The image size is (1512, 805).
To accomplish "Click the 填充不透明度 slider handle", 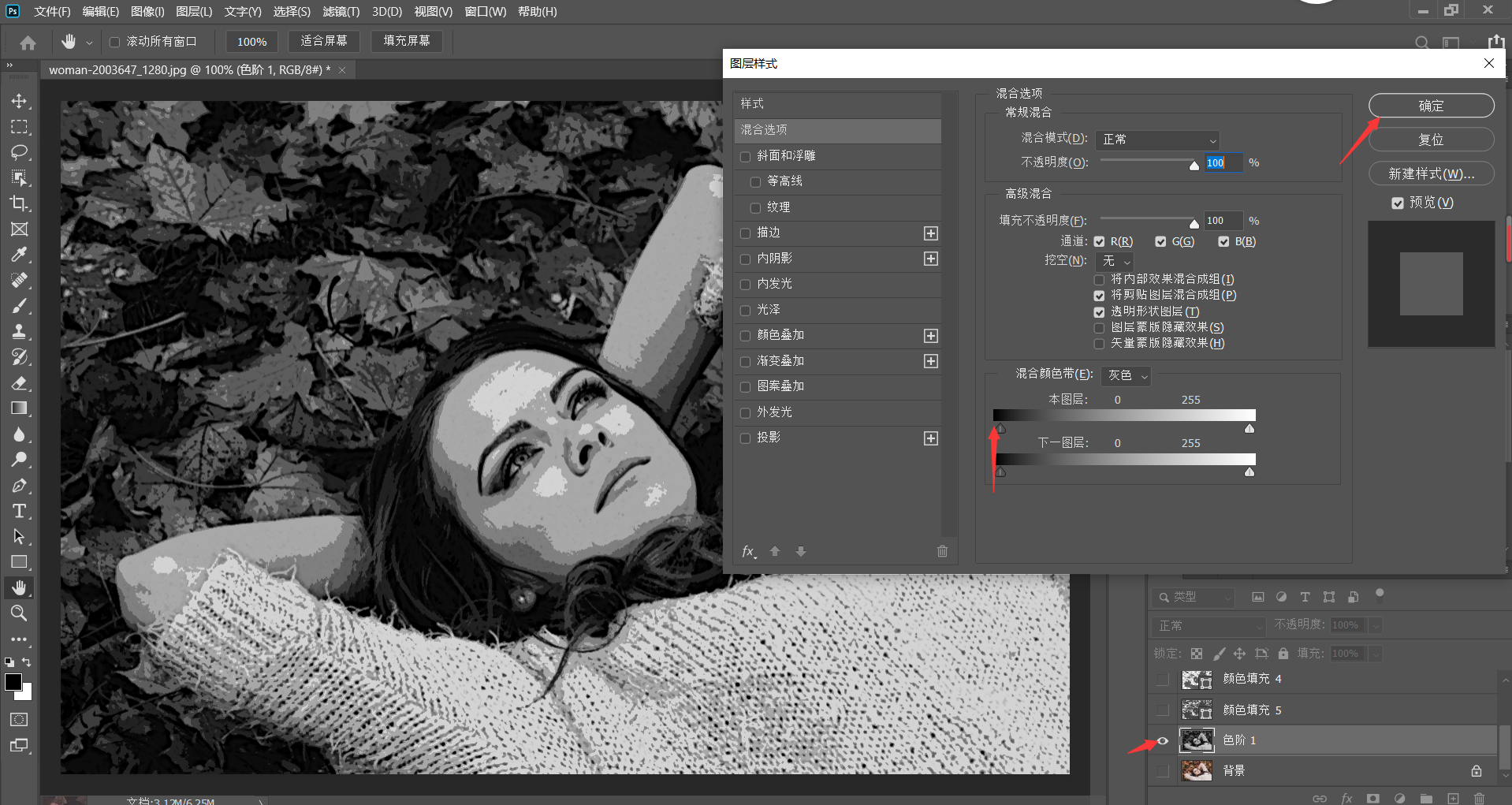I will pyautogui.click(x=1194, y=224).
